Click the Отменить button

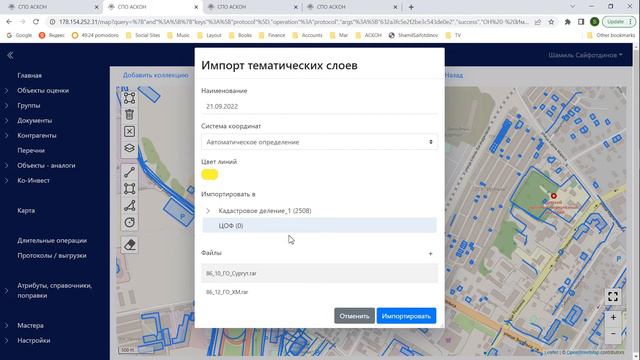(354, 316)
